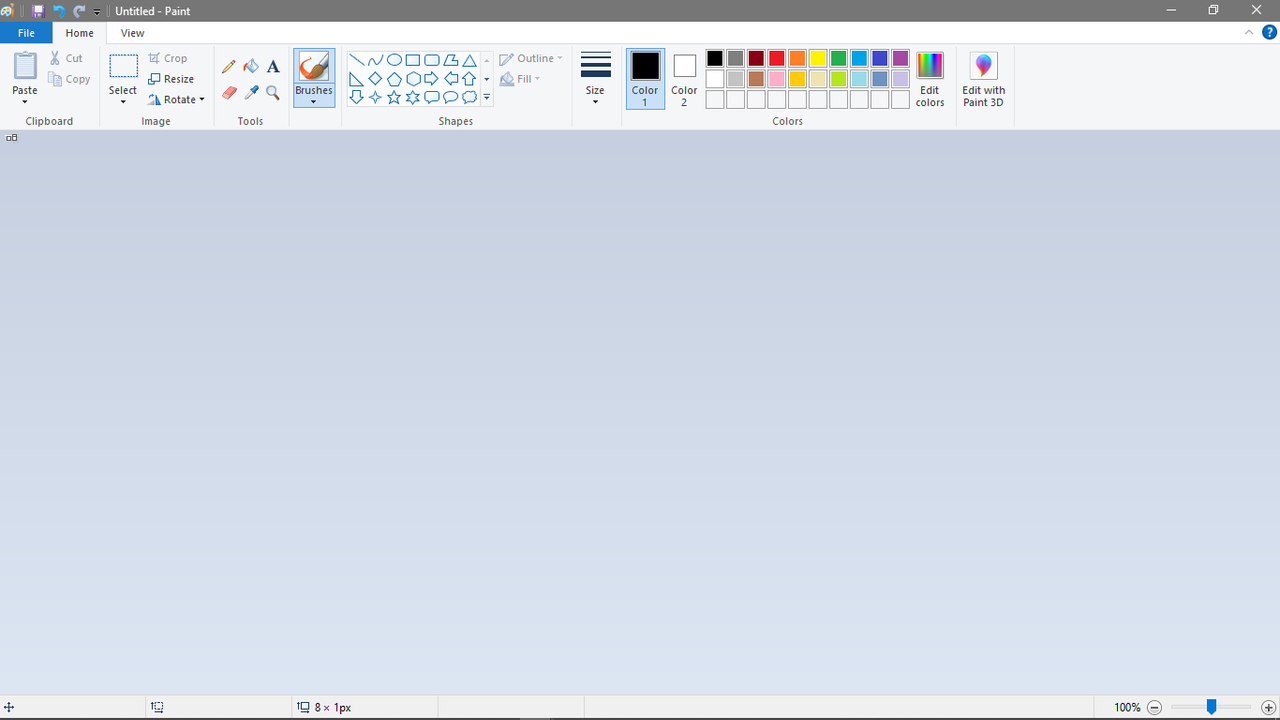Choose the Polygon shape
The height and width of the screenshot is (720, 1280).
point(451,60)
